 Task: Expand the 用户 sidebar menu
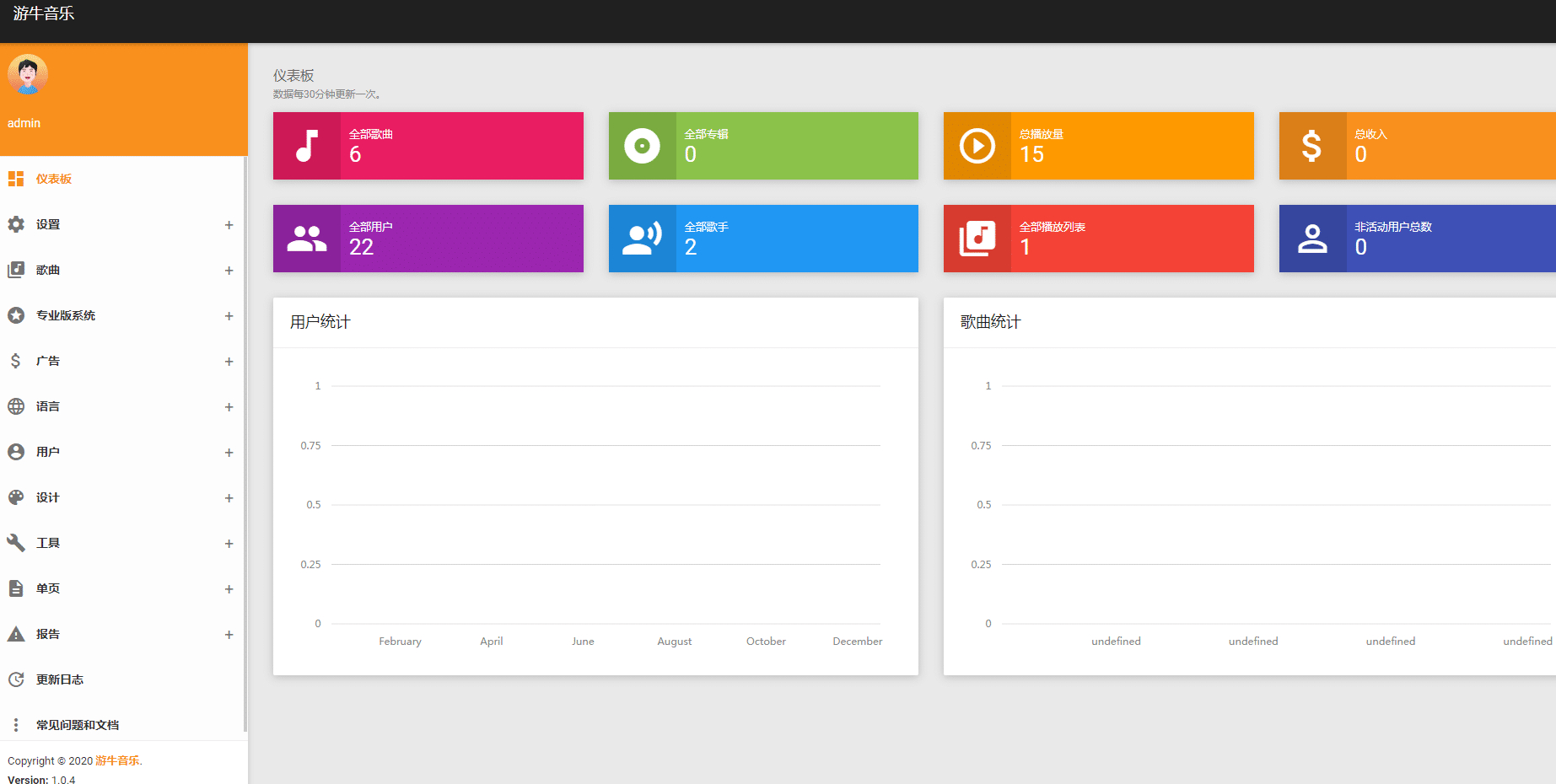coord(124,452)
